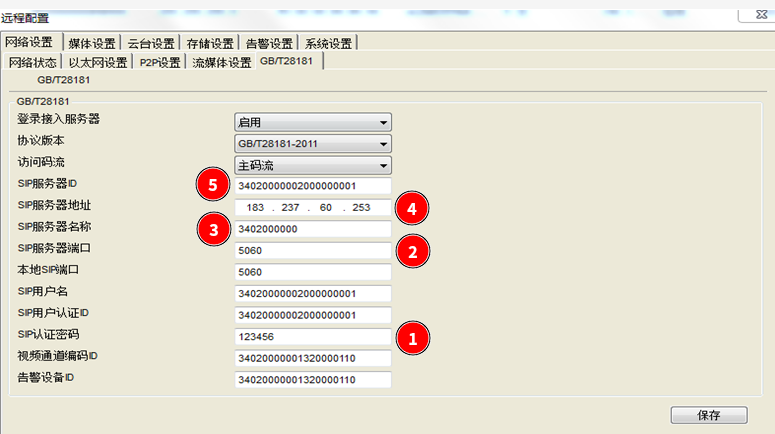Click the SIP服务器名称 field with 3402000000
The height and width of the screenshot is (434, 775).
(x=312, y=229)
